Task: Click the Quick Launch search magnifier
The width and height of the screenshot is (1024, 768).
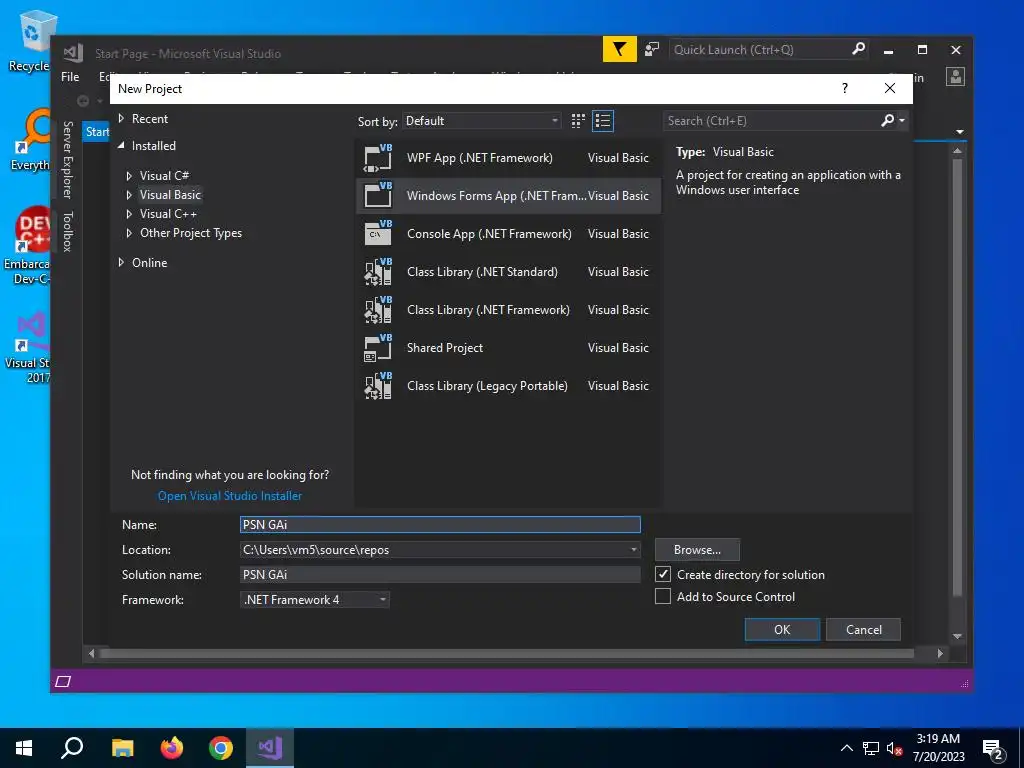Action: pyautogui.click(x=858, y=49)
